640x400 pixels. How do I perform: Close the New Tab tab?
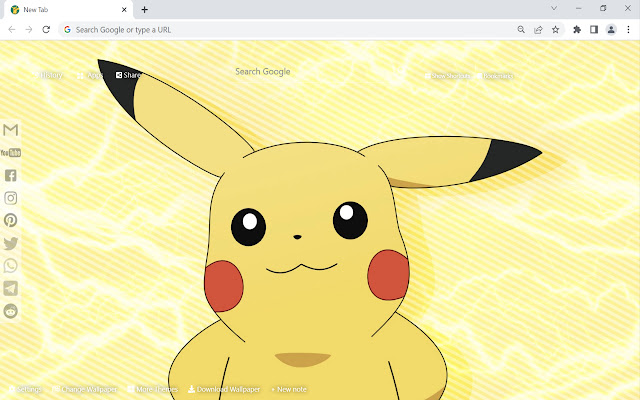click(124, 9)
